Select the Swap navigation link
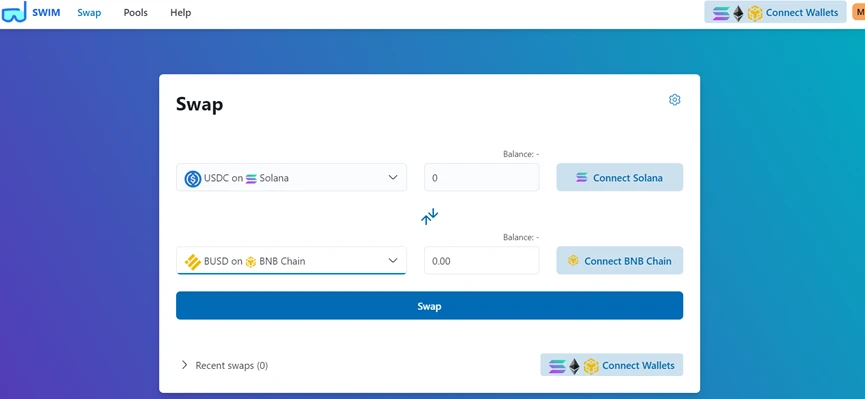Screen dimensions: 865x399 [x=89, y=13]
